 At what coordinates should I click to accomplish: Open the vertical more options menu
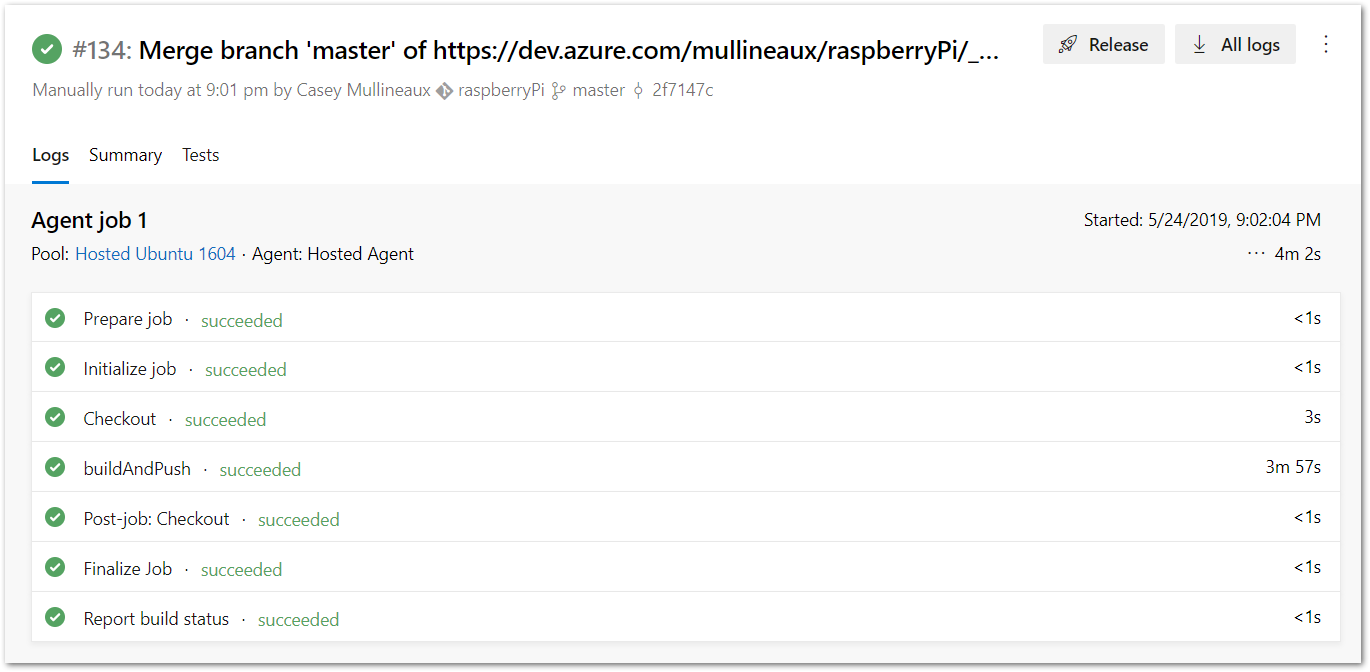[x=1326, y=44]
